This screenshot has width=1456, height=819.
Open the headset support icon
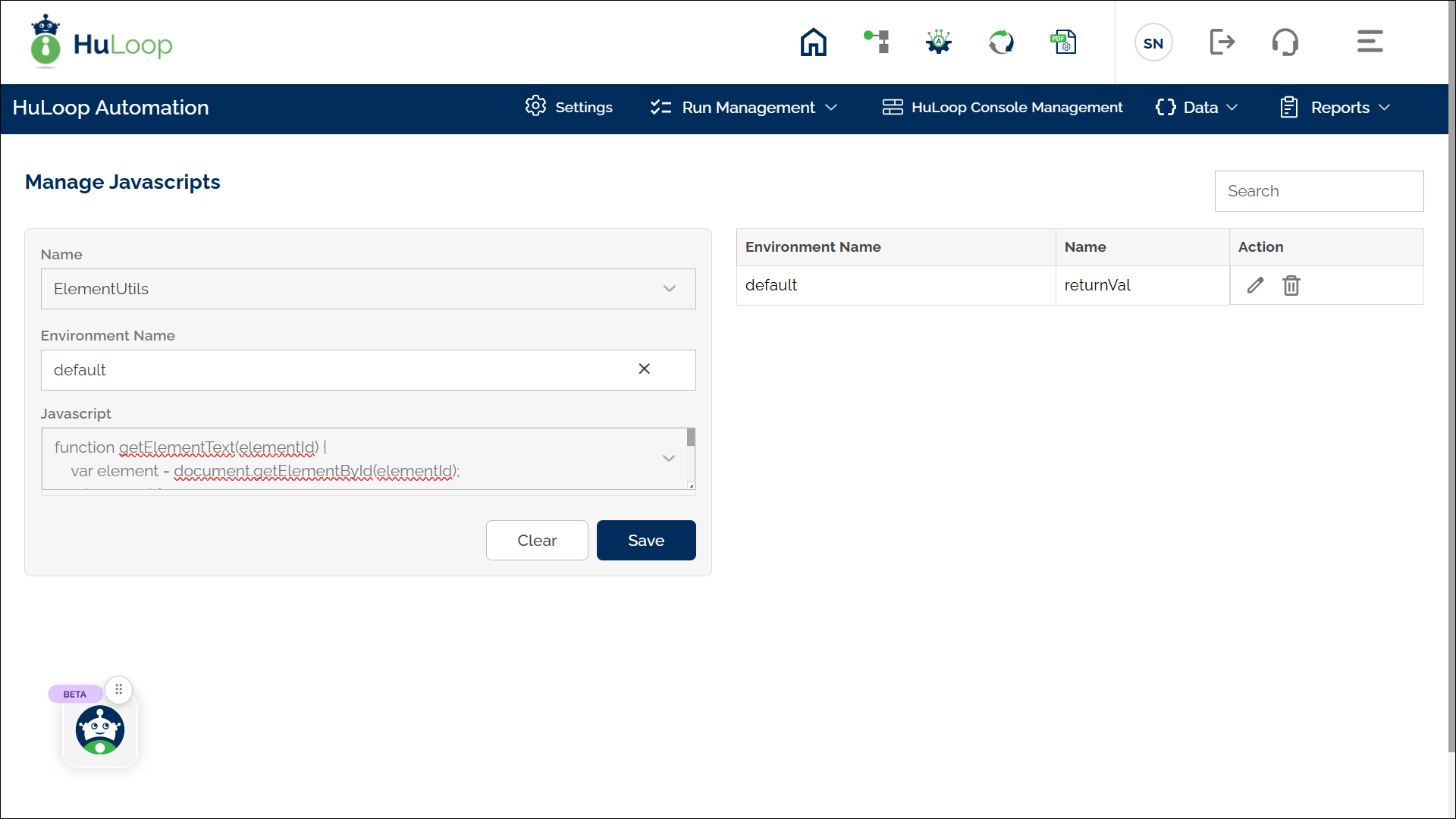pyautogui.click(x=1285, y=42)
